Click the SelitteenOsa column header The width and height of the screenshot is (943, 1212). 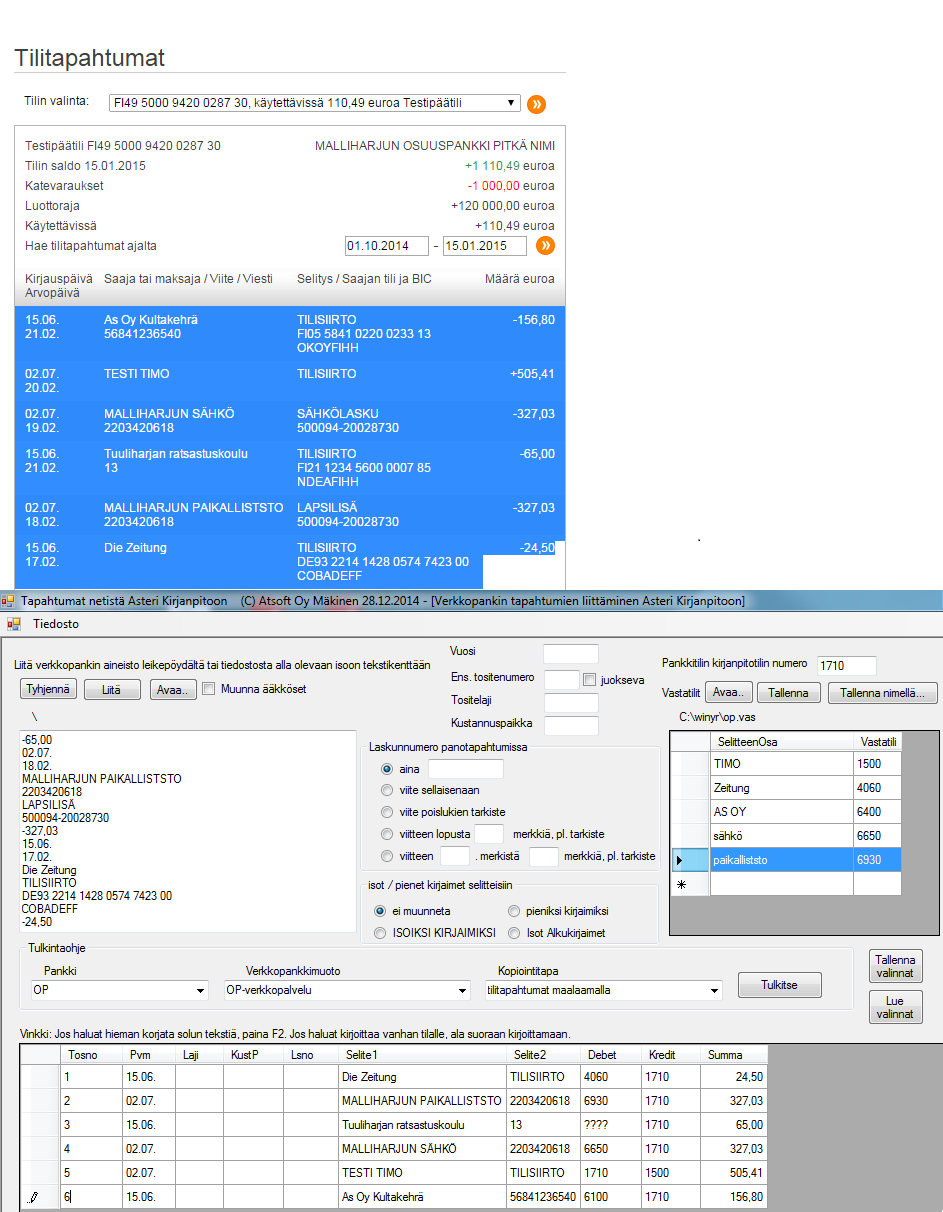pos(781,741)
